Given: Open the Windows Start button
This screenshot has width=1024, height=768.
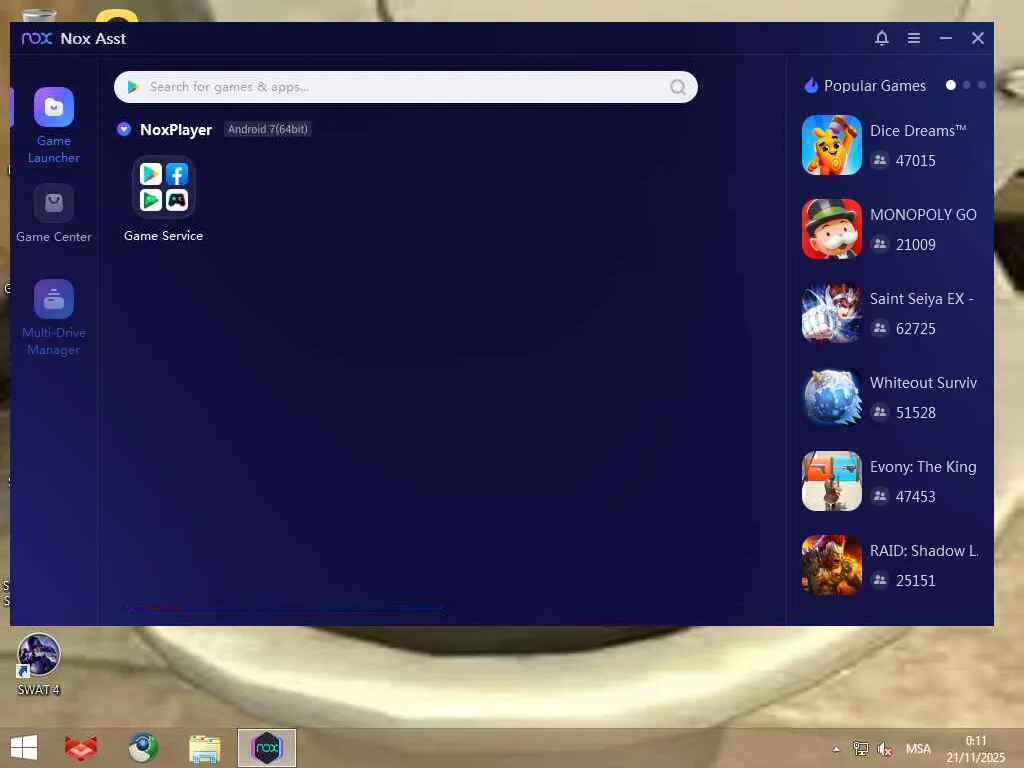Looking at the screenshot, I should [x=24, y=748].
